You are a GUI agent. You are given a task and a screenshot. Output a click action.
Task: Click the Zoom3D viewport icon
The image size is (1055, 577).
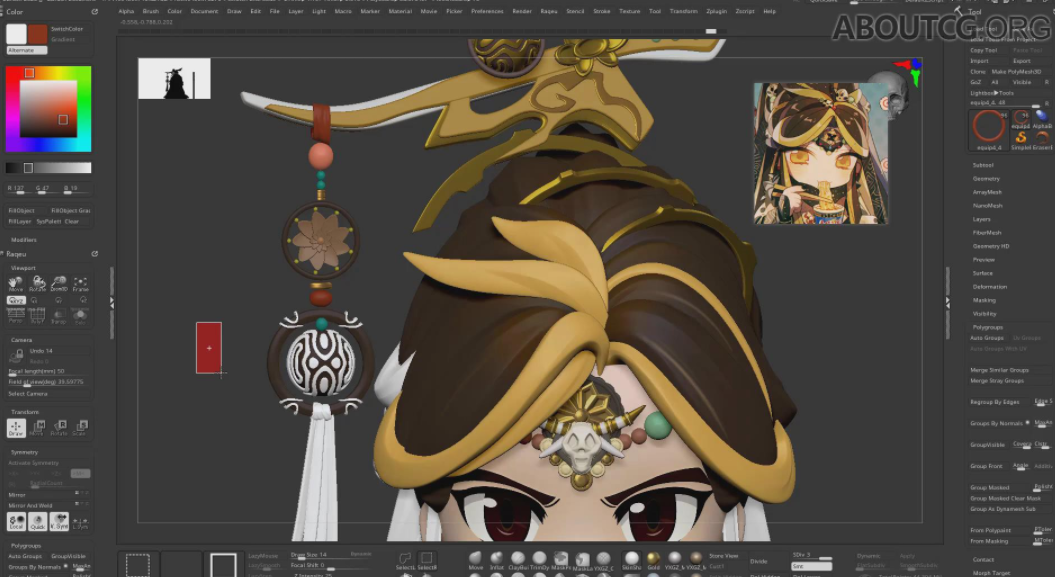click(x=59, y=283)
